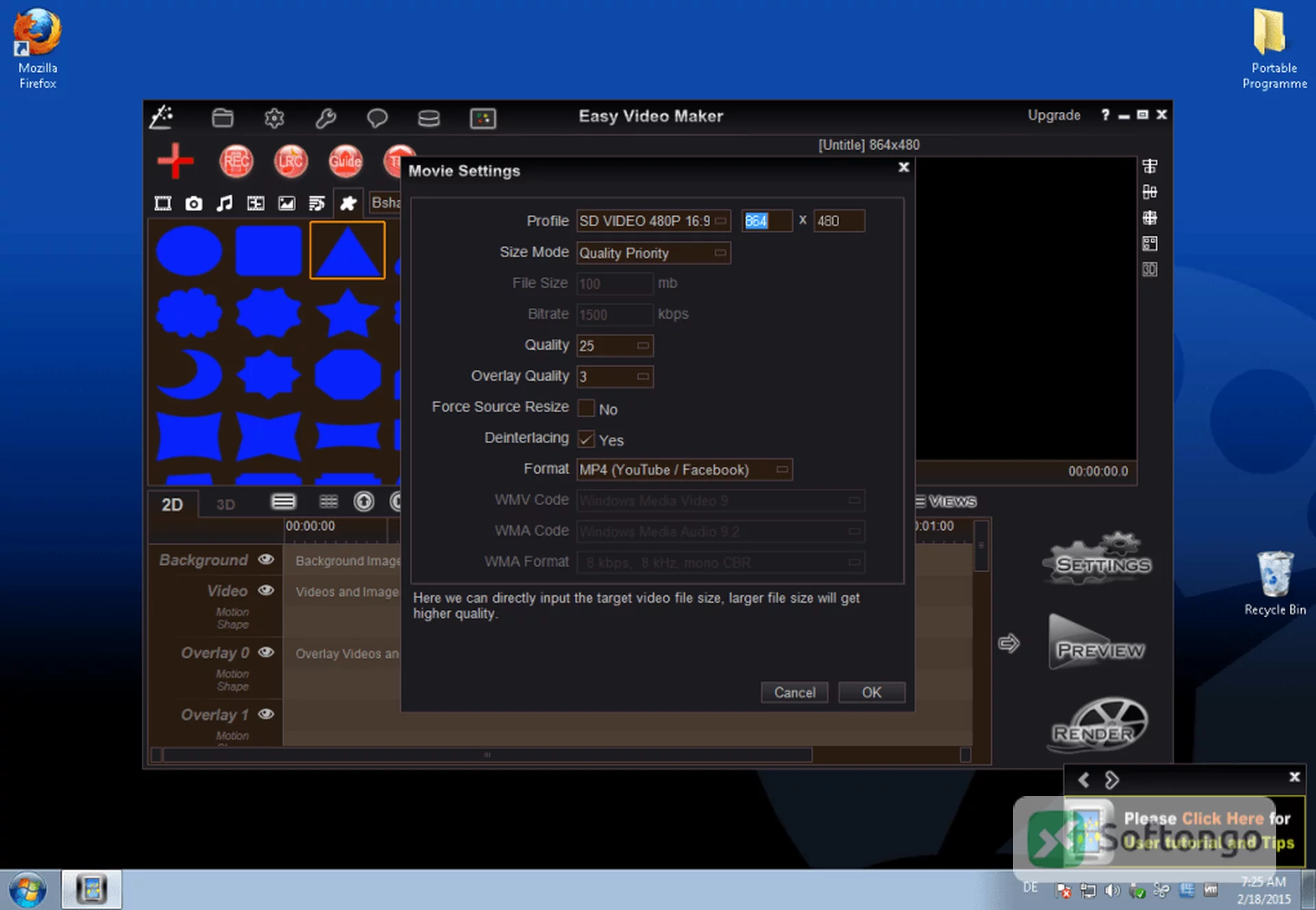Click the Settings gear button

1097,559
